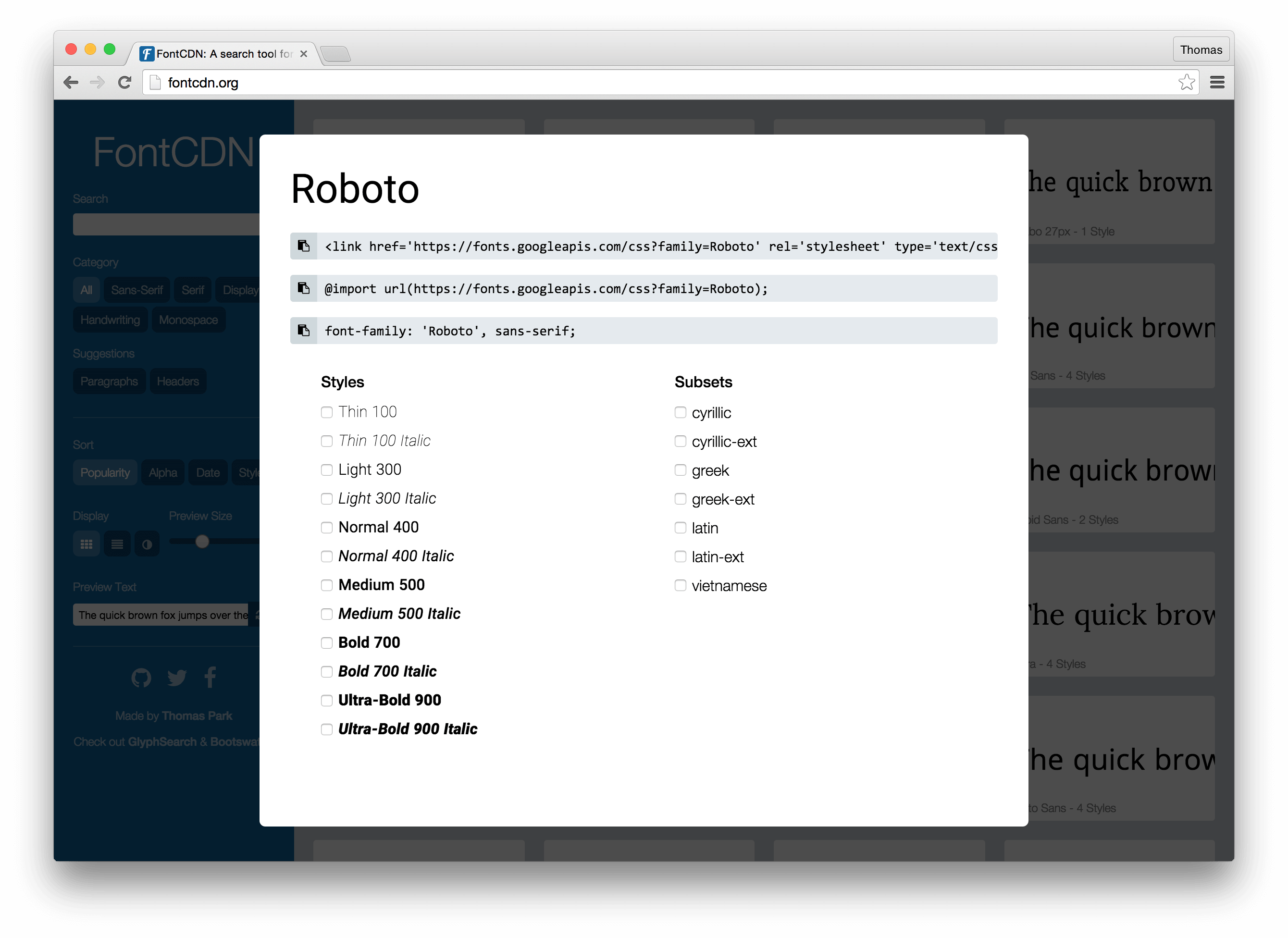This screenshot has width=1288, height=938.
Task: Select the @import url code text
Action: pos(657,288)
